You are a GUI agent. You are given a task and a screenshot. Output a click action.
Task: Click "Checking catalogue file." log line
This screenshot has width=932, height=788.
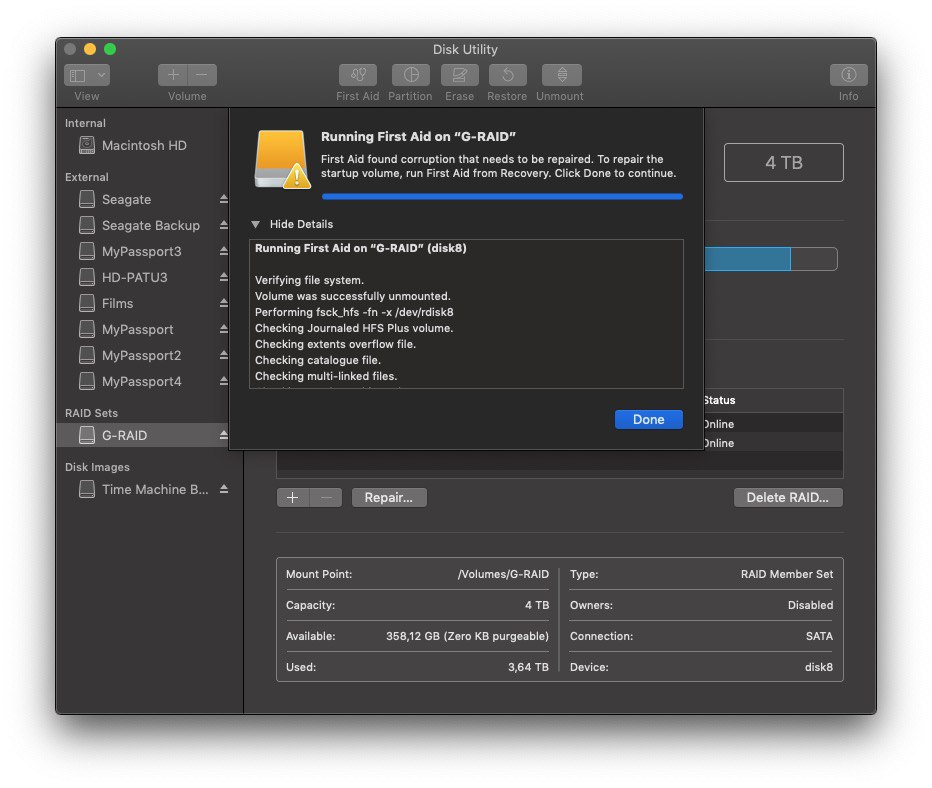pyautogui.click(x=318, y=360)
